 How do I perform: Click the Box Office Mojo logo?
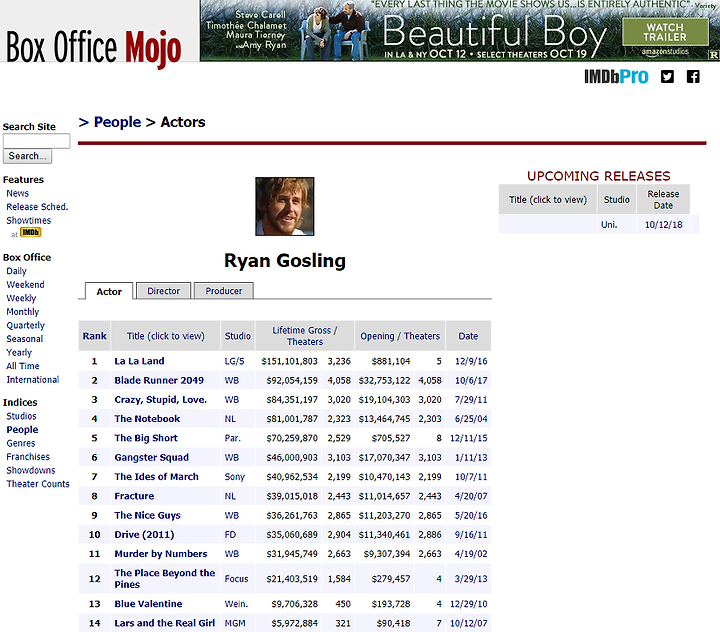coord(94,48)
